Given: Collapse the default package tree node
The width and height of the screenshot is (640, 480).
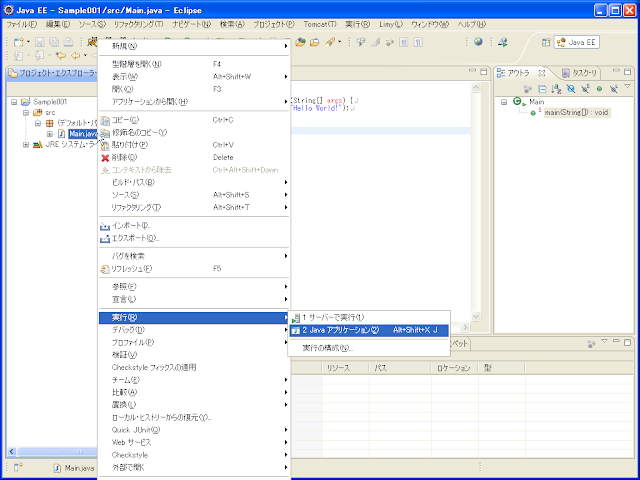Looking at the screenshot, I should point(38,123).
